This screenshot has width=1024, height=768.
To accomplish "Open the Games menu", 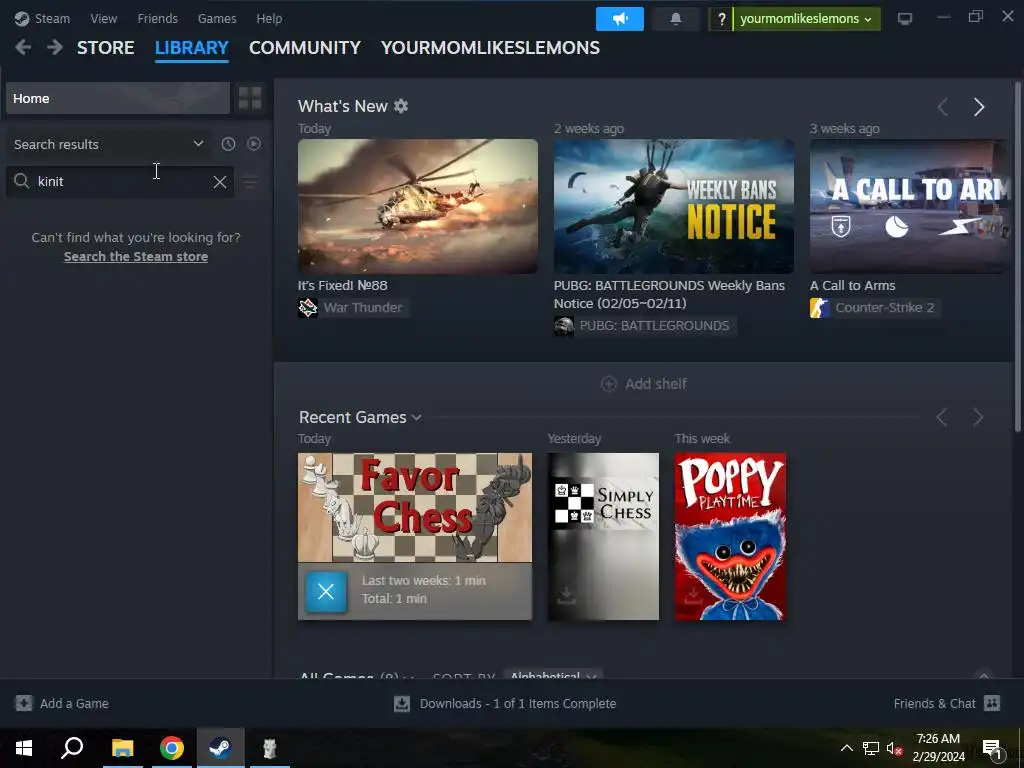I will coord(217,18).
